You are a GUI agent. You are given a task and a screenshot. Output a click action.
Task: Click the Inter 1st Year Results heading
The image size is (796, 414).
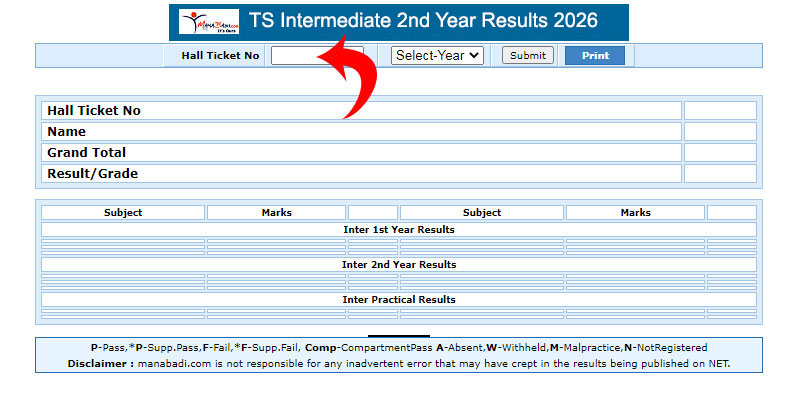point(398,230)
